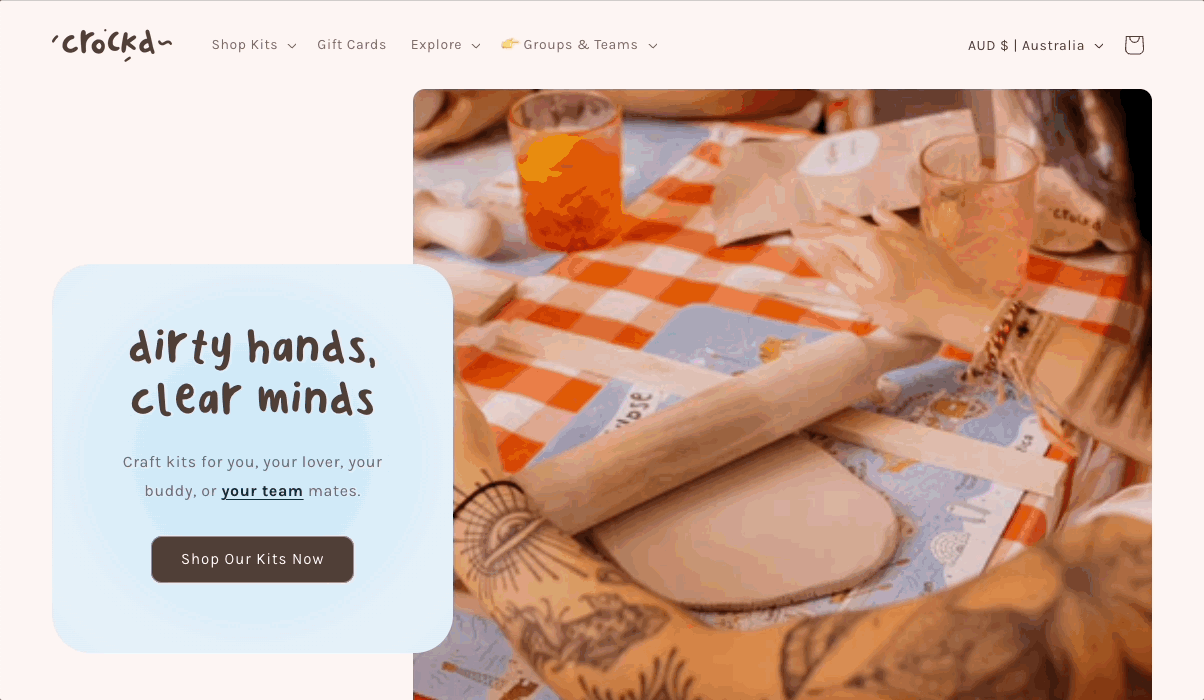
Task: Follow the "your team" link
Action: [262, 491]
